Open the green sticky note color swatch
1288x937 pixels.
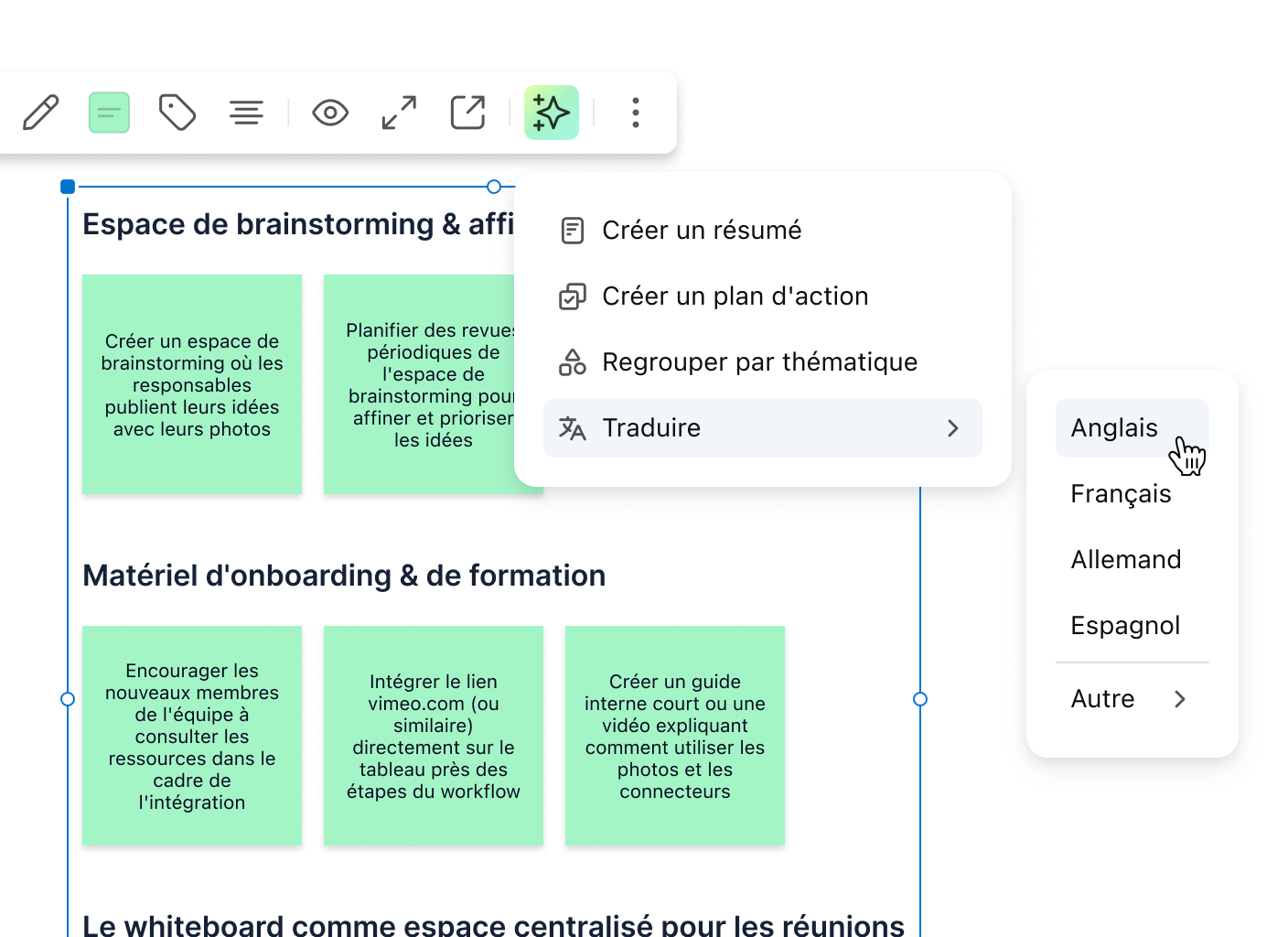coord(109,113)
